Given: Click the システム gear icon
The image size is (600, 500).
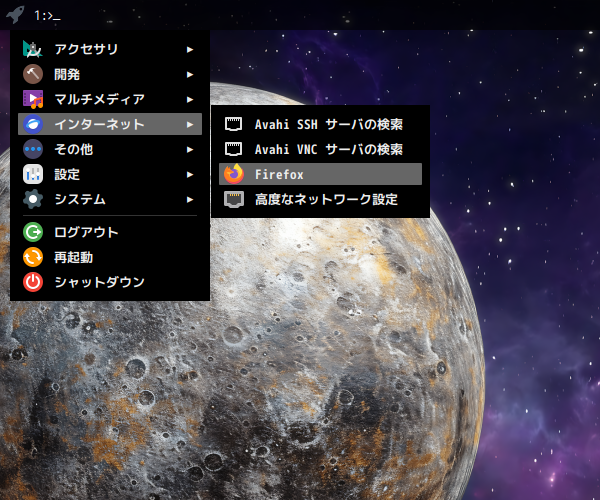Looking at the screenshot, I should click(33, 199).
